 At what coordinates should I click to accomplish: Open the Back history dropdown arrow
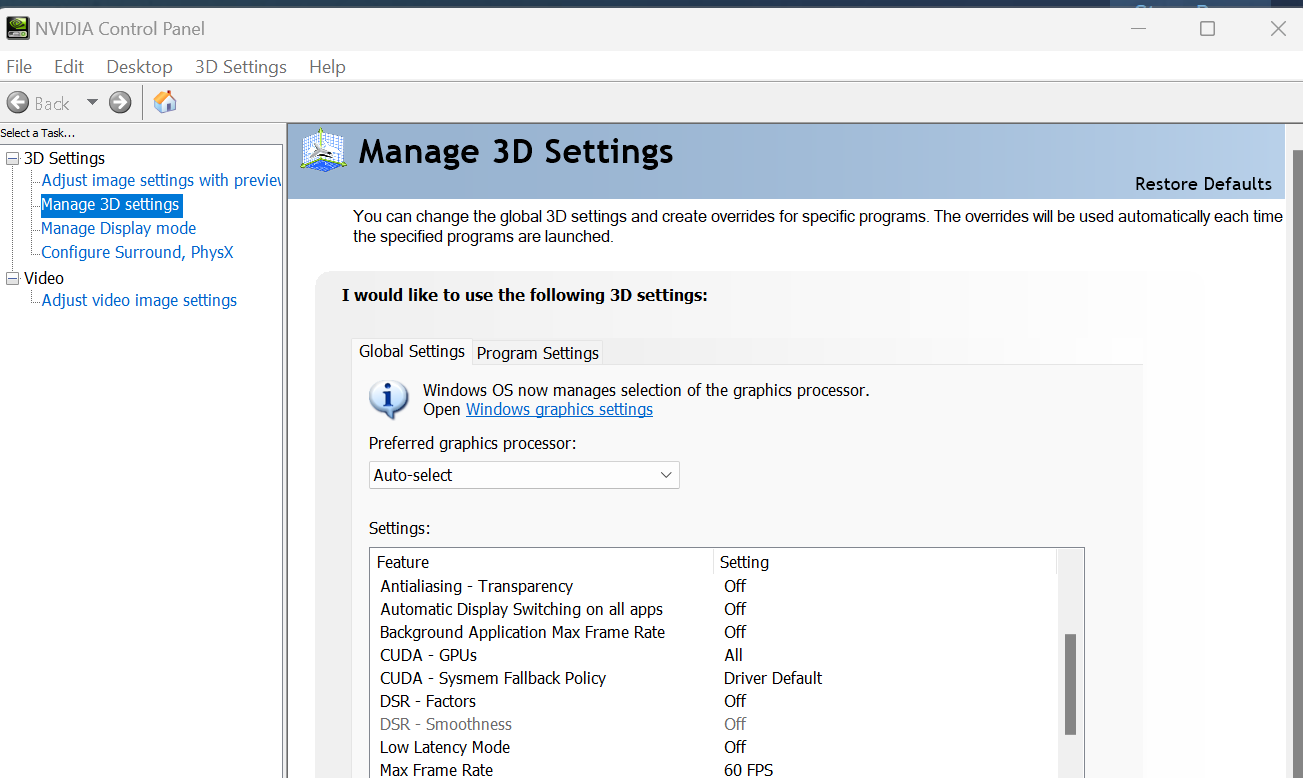[x=92, y=102]
